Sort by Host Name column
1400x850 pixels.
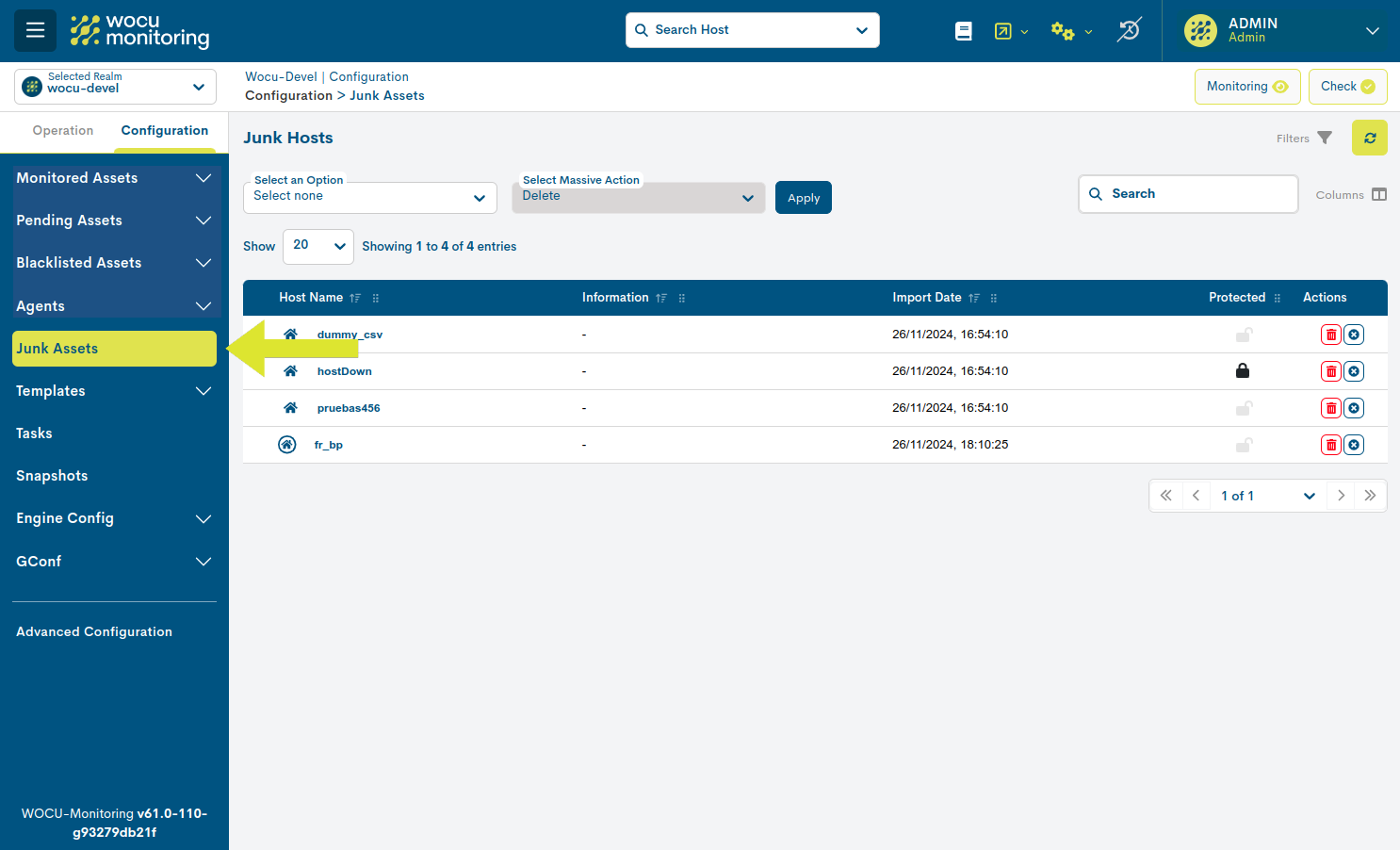[355, 298]
